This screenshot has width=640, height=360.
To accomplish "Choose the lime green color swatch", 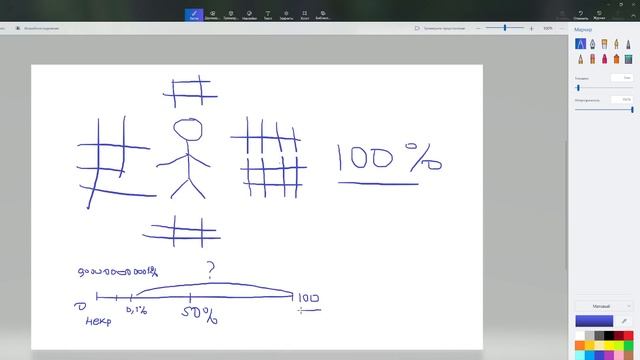I will (619, 346).
